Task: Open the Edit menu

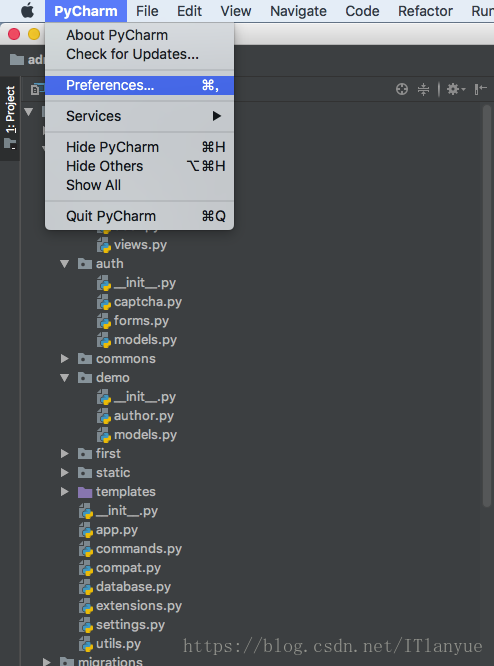Action: point(189,11)
